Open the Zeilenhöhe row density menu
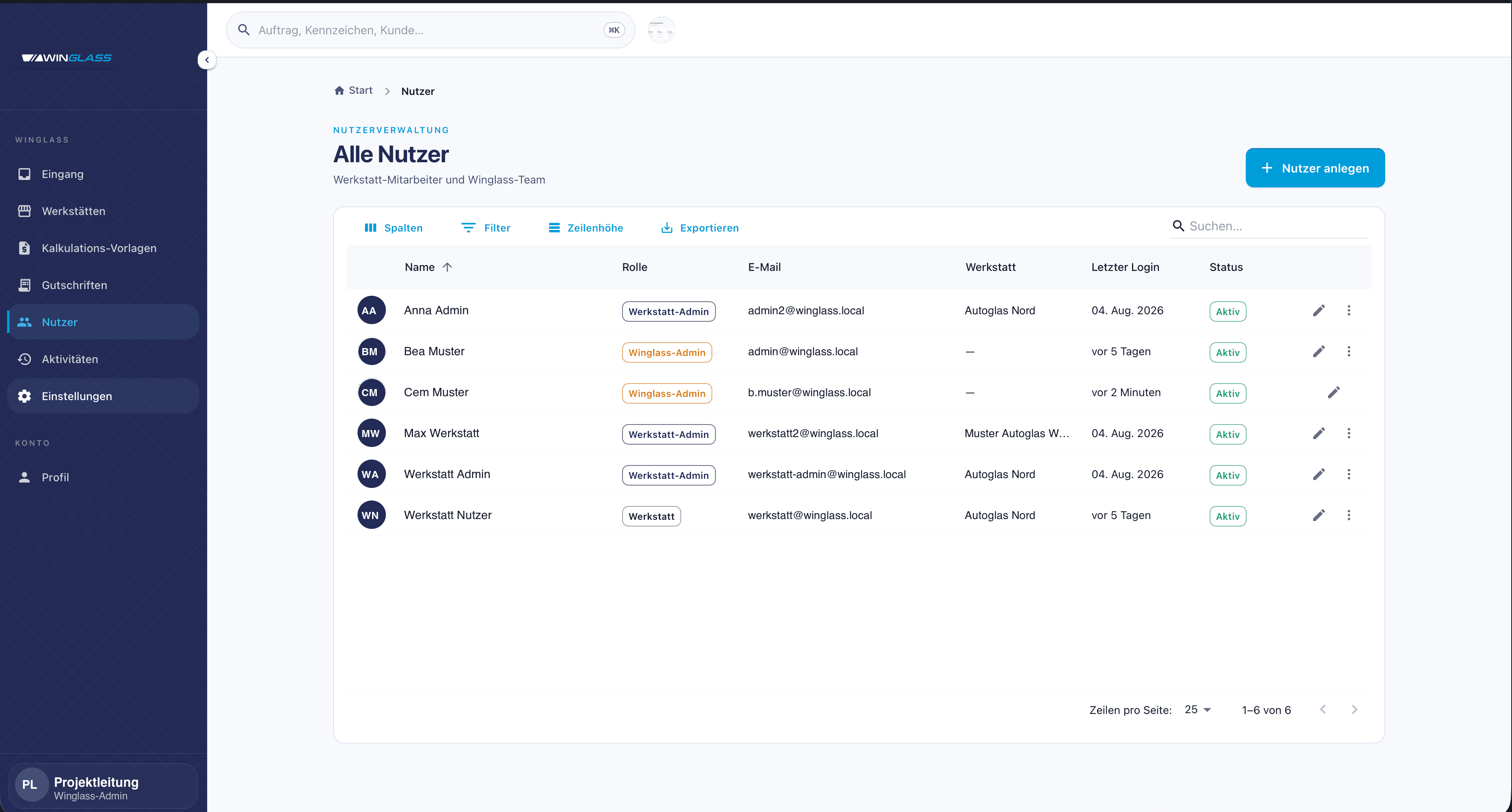The width and height of the screenshot is (1512, 812). [586, 228]
